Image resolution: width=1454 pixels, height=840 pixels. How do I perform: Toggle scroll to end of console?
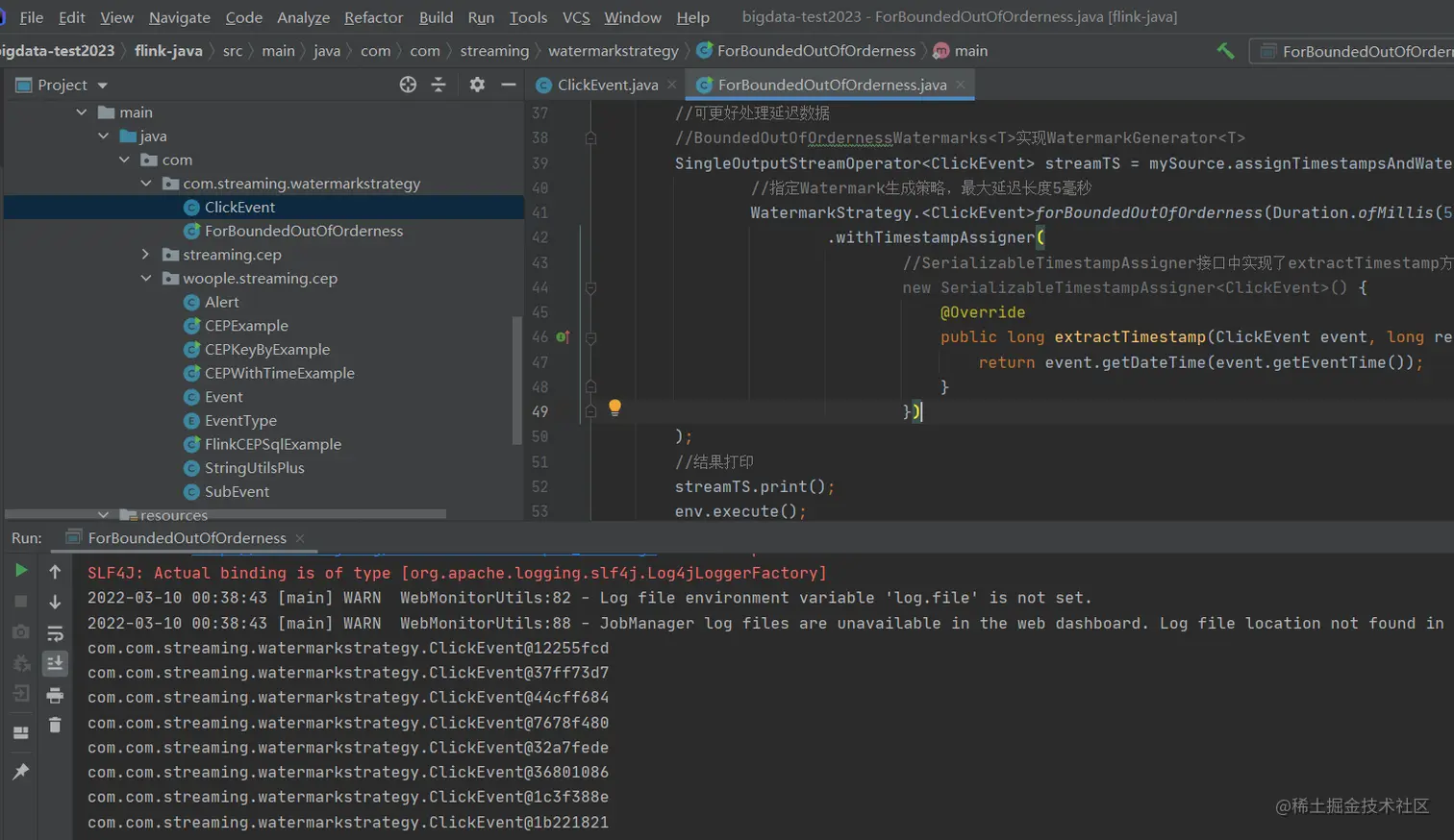[x=55, y=663]
